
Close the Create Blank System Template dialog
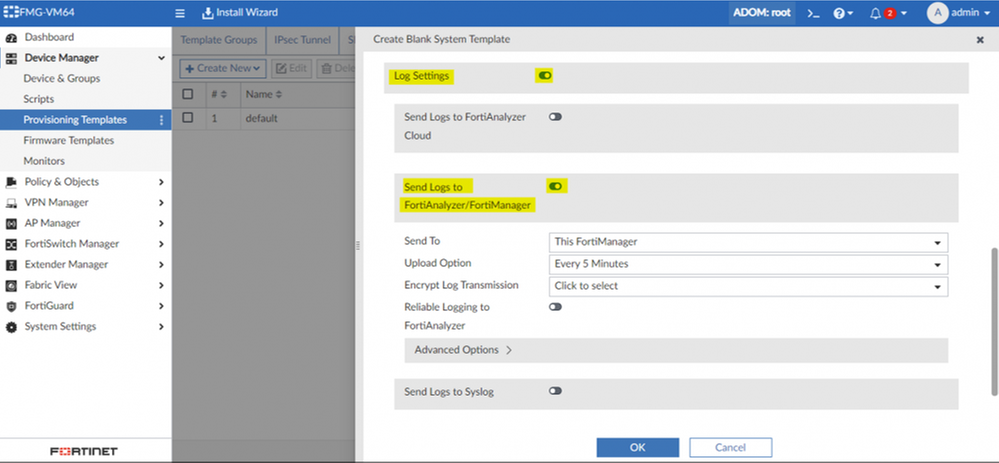[979, 39]
